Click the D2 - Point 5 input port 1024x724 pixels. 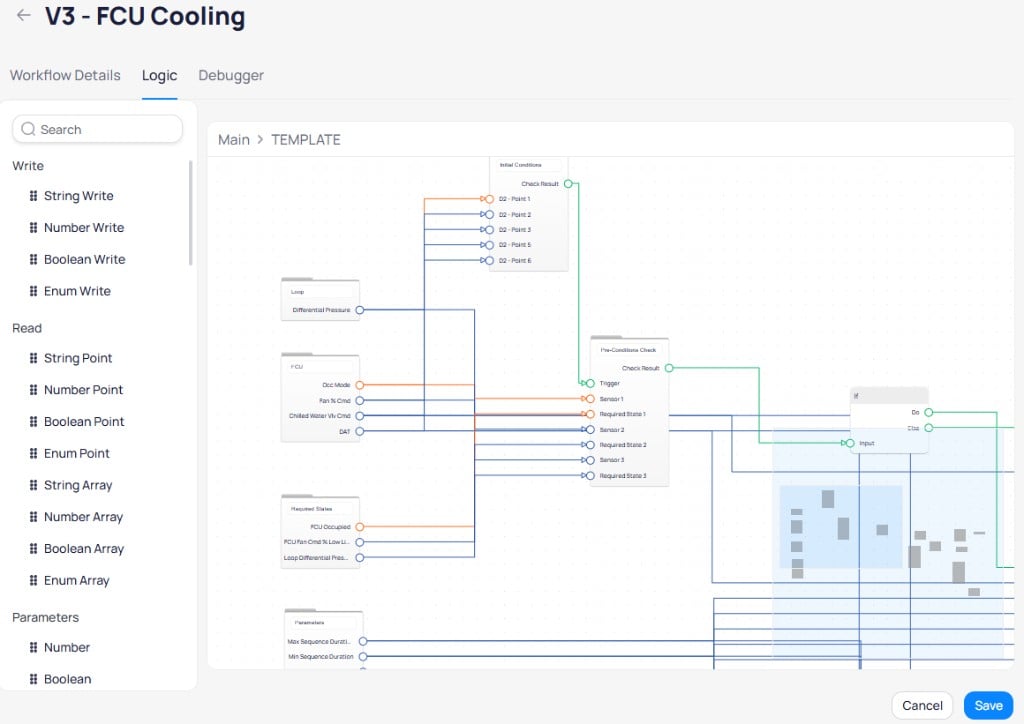[x=489, y=245]
